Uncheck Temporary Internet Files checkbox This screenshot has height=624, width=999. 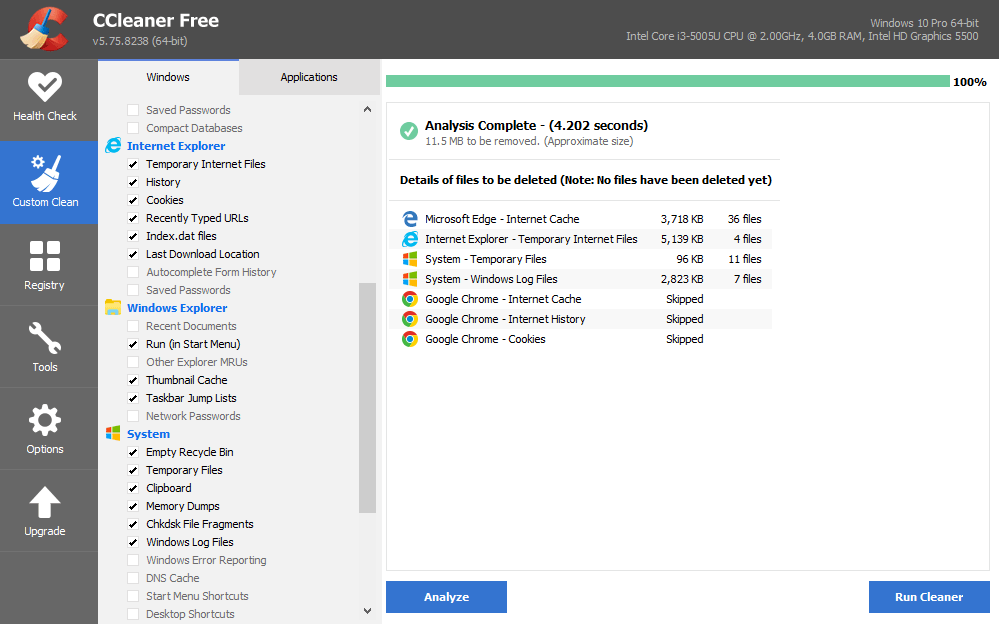(x=133, y=164)
